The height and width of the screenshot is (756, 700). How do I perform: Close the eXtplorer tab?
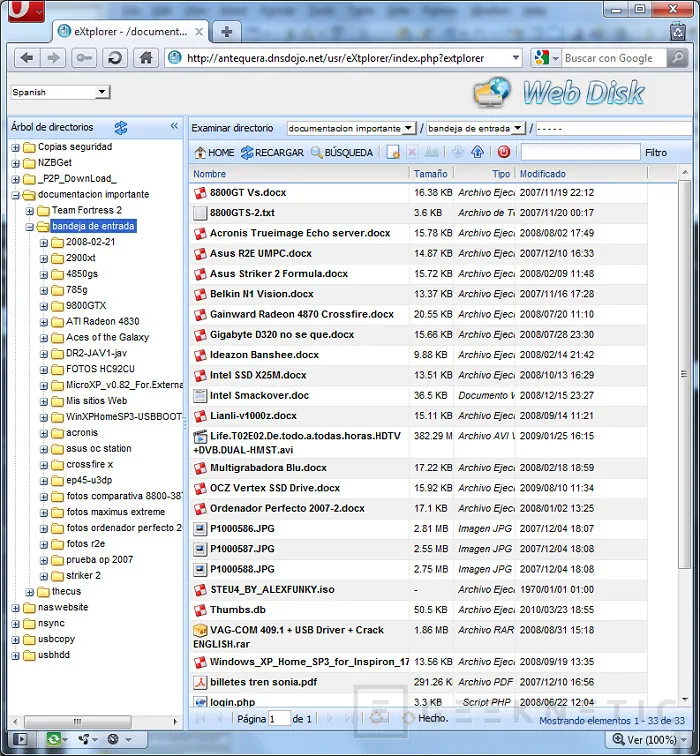coord(199,32)
